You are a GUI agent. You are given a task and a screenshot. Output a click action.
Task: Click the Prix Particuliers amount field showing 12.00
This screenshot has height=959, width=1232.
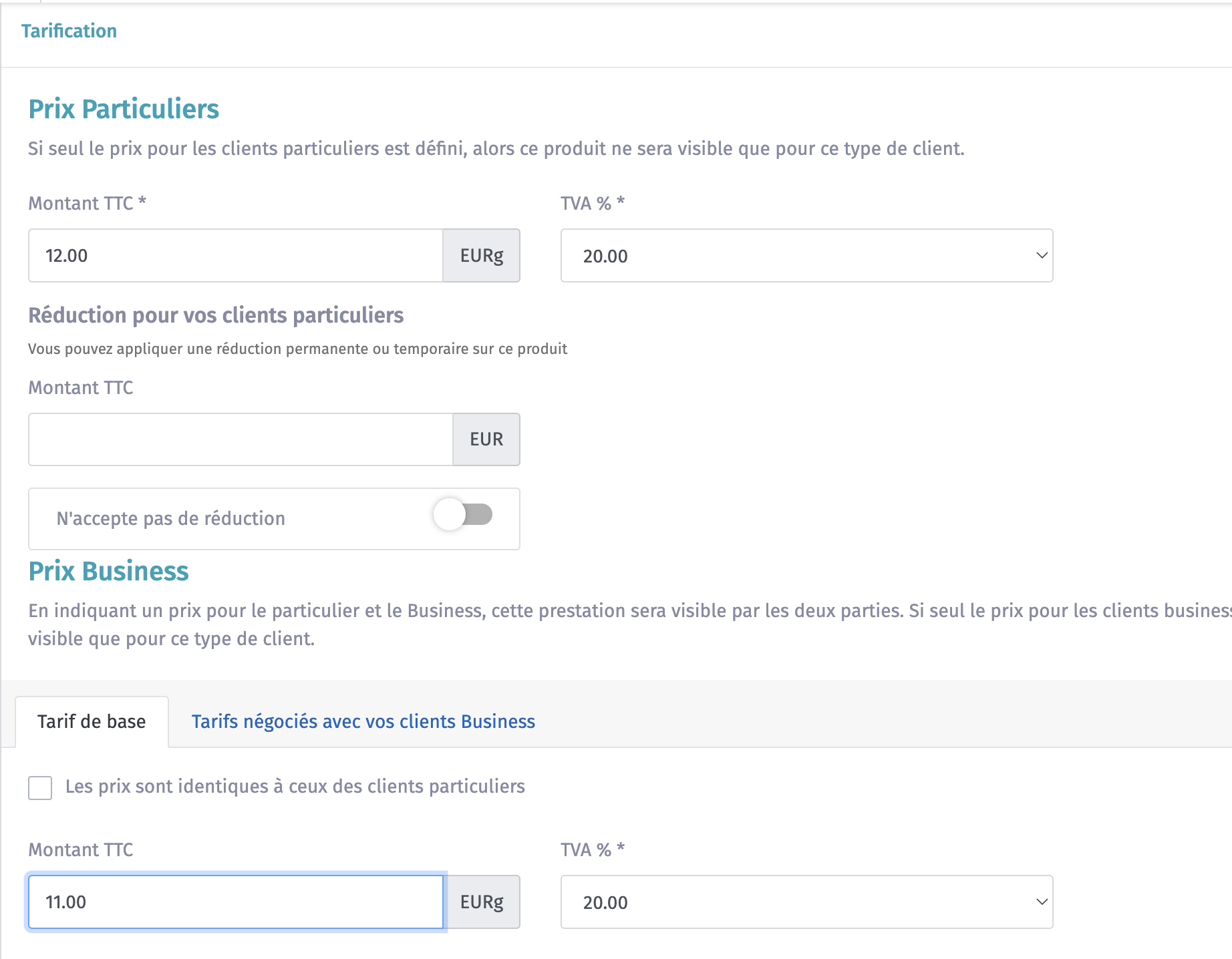[235, 256]
